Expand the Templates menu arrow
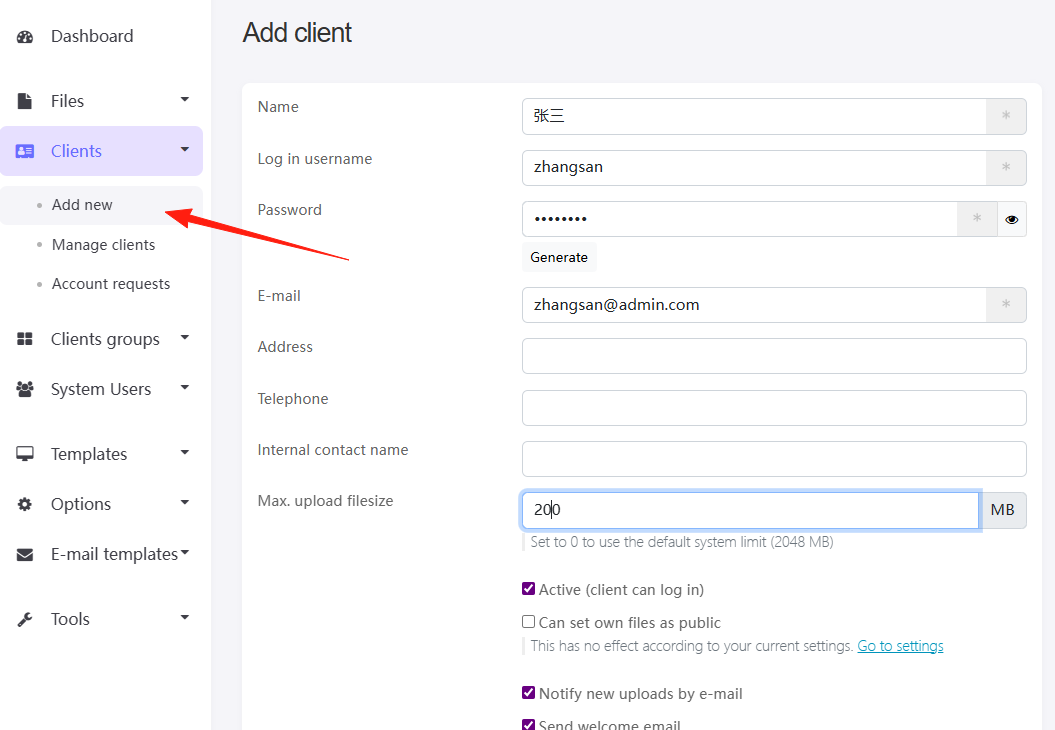Image resolution: width=1055 pixels, height=730 pixels. point(184,452)
